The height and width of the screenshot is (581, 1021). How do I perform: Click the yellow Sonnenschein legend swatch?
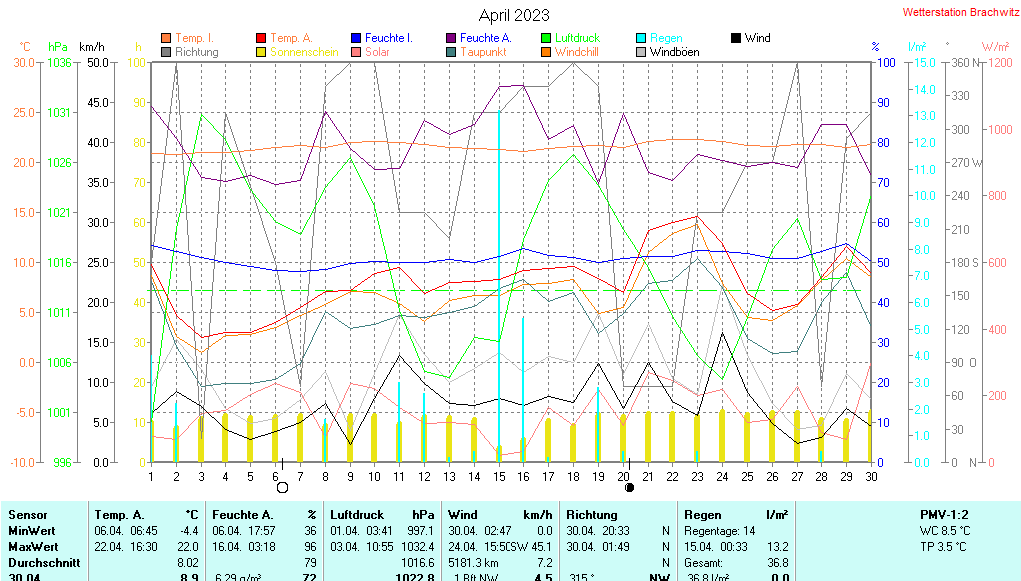261,52
